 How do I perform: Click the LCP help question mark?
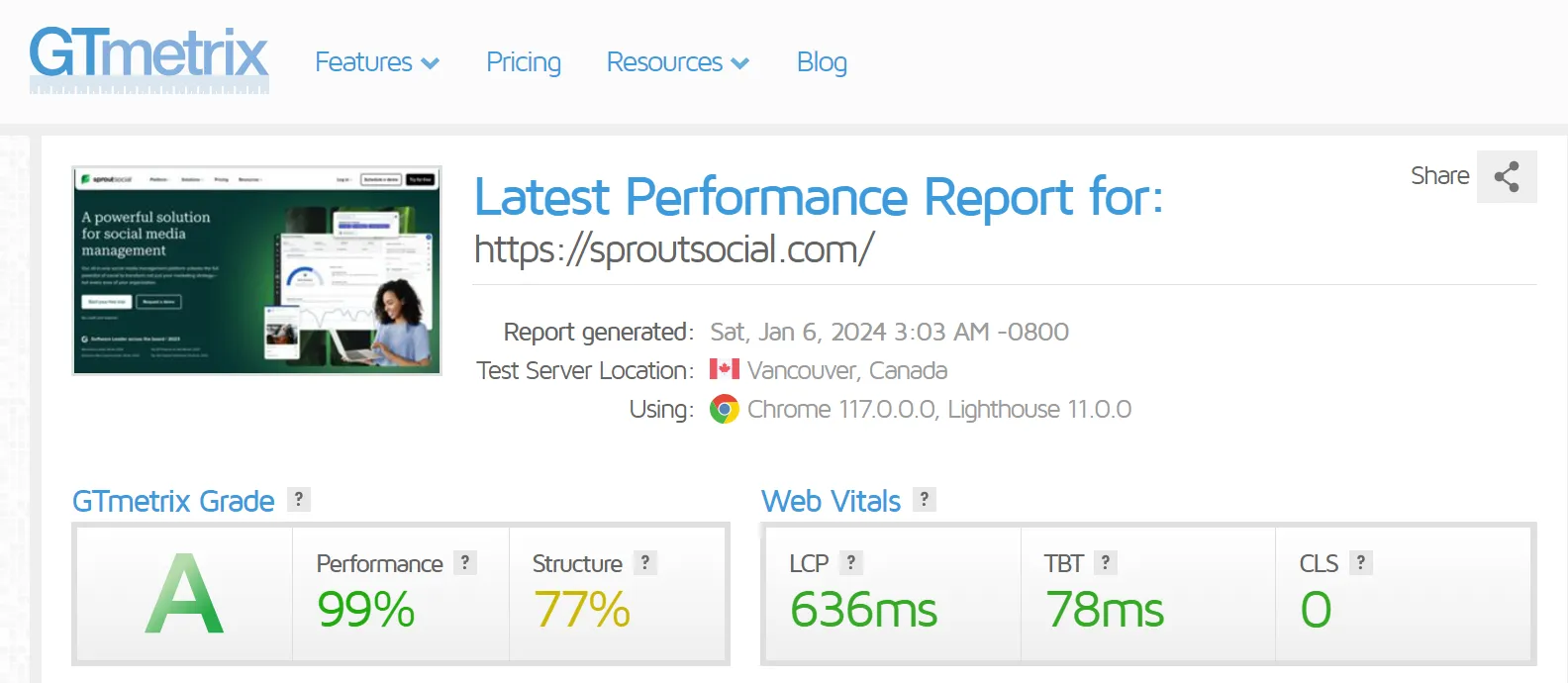pos(851,563)
